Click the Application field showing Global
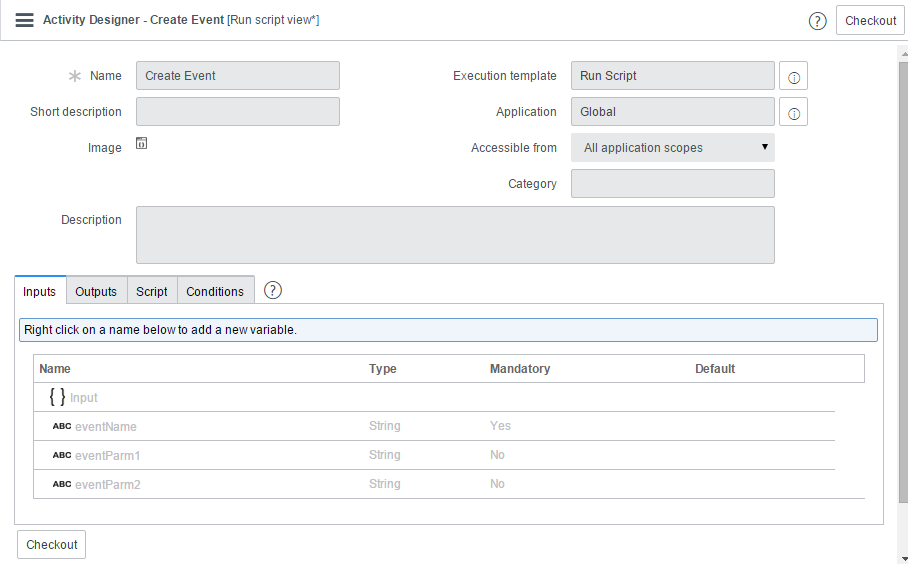The height and width of the screenshot is (564, 908). pos(673,112)
